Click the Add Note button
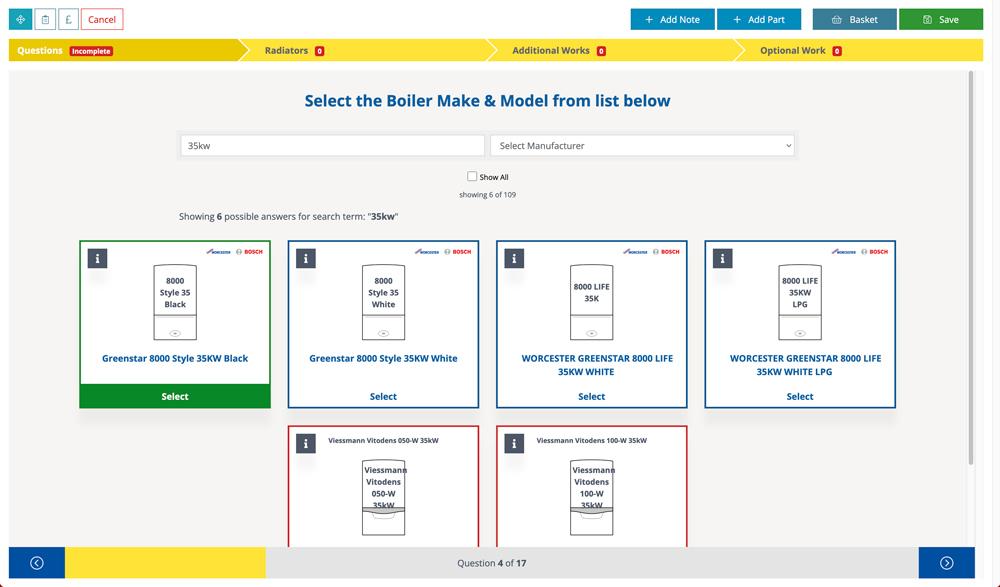1000x587 pixels. pos(672,19)
